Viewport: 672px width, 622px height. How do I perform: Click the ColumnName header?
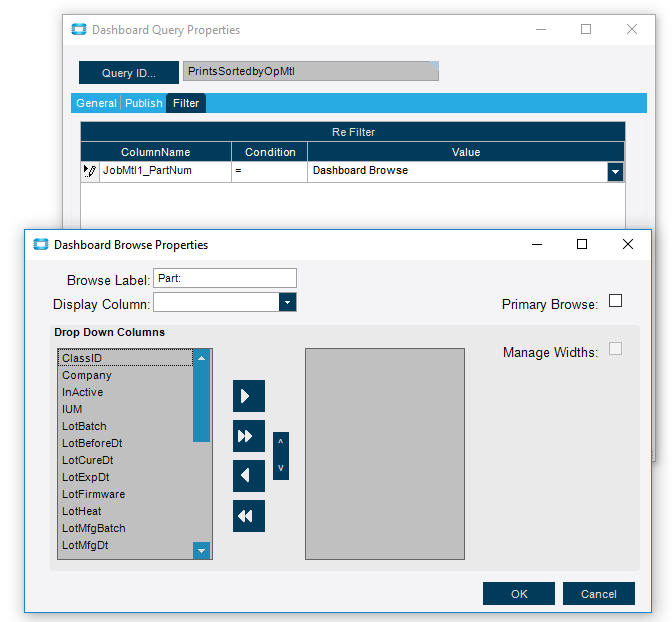coord(156,152)
